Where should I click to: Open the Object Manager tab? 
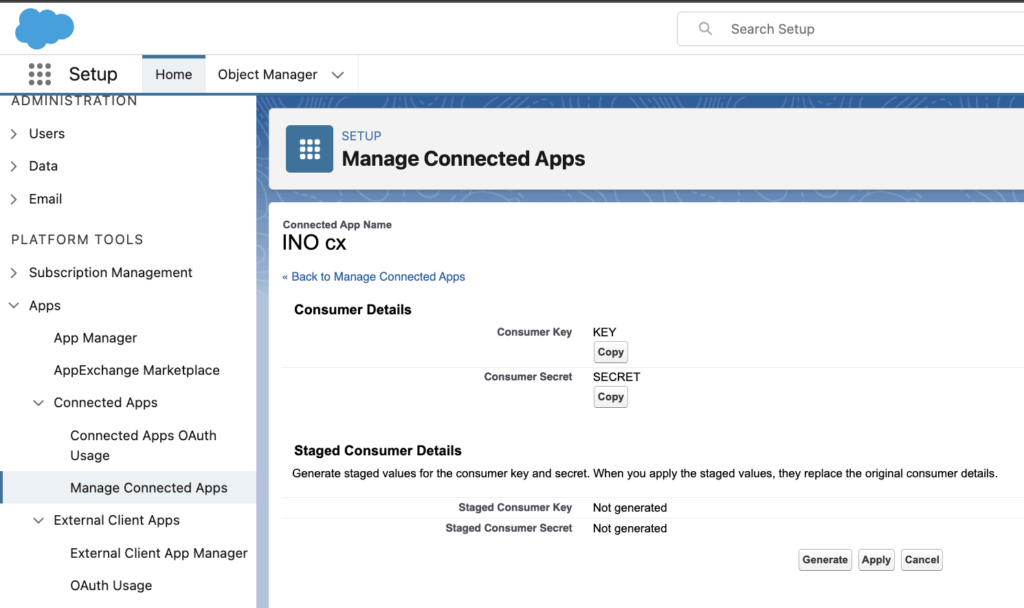coord(267,74)
